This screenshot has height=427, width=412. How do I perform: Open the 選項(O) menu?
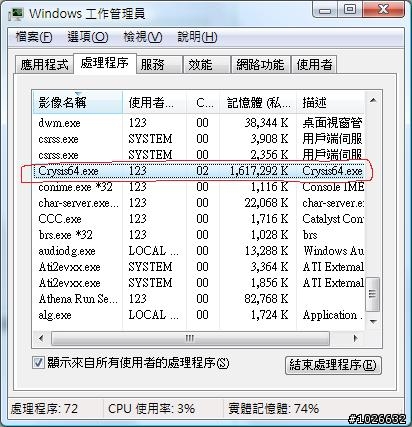tap(88, 37)
